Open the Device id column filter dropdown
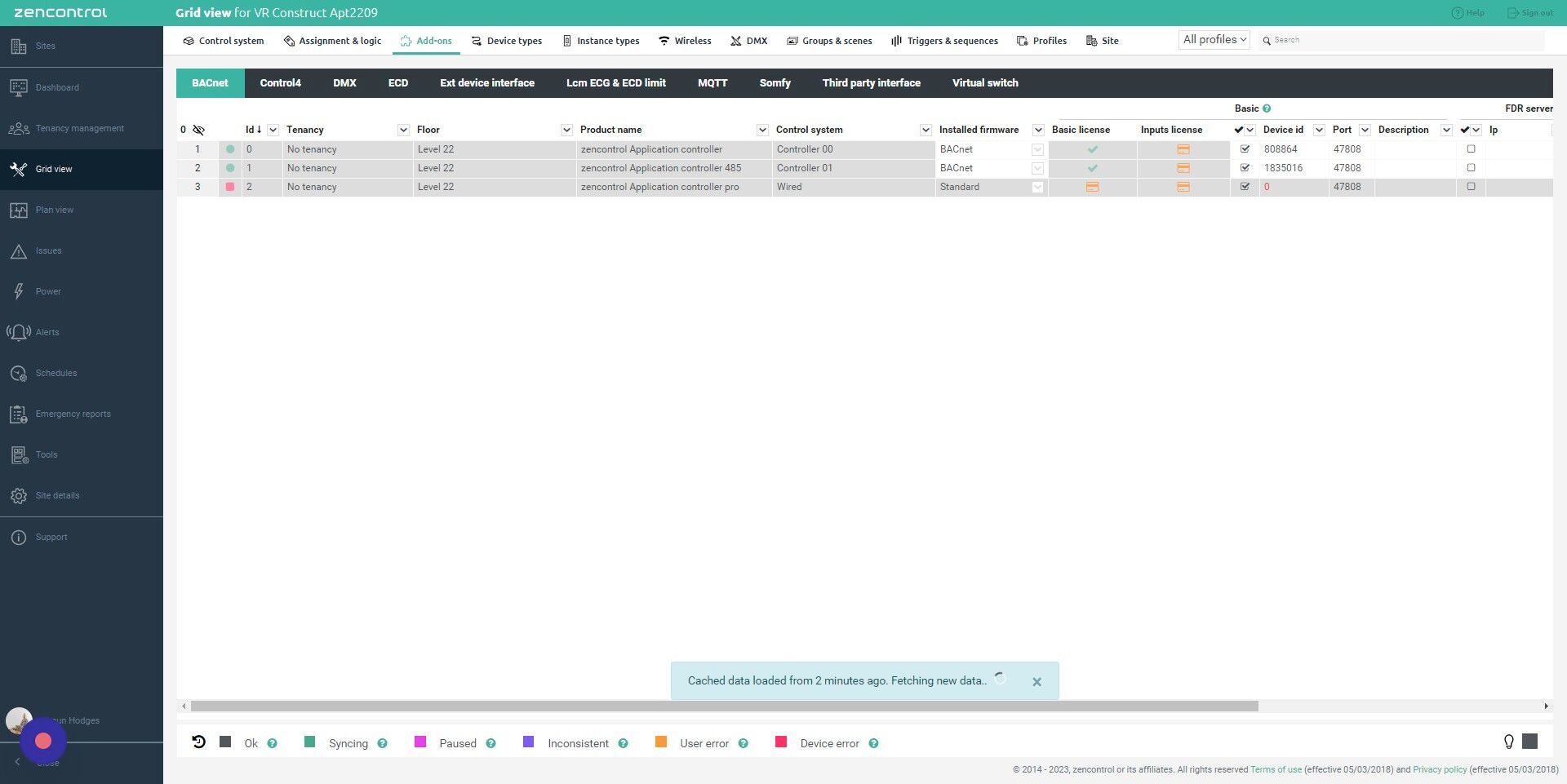 click(x=1319, y=130)
